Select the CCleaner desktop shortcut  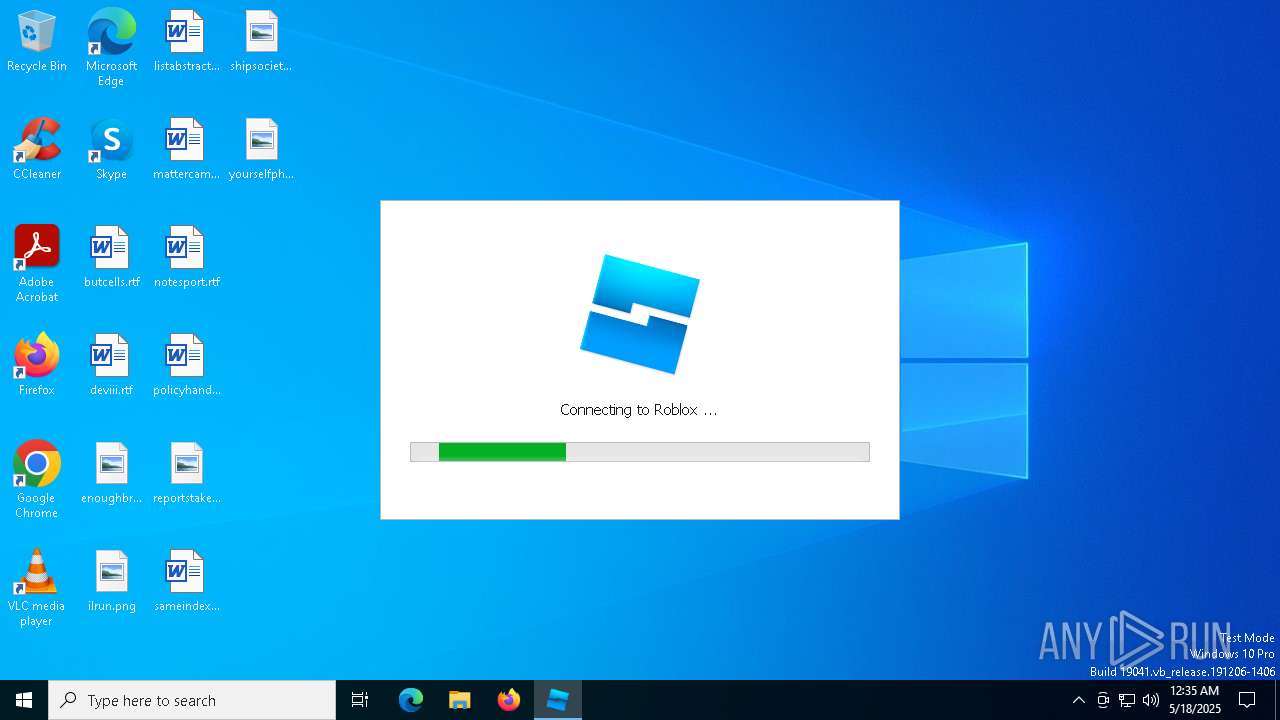[x=37, y=150]
